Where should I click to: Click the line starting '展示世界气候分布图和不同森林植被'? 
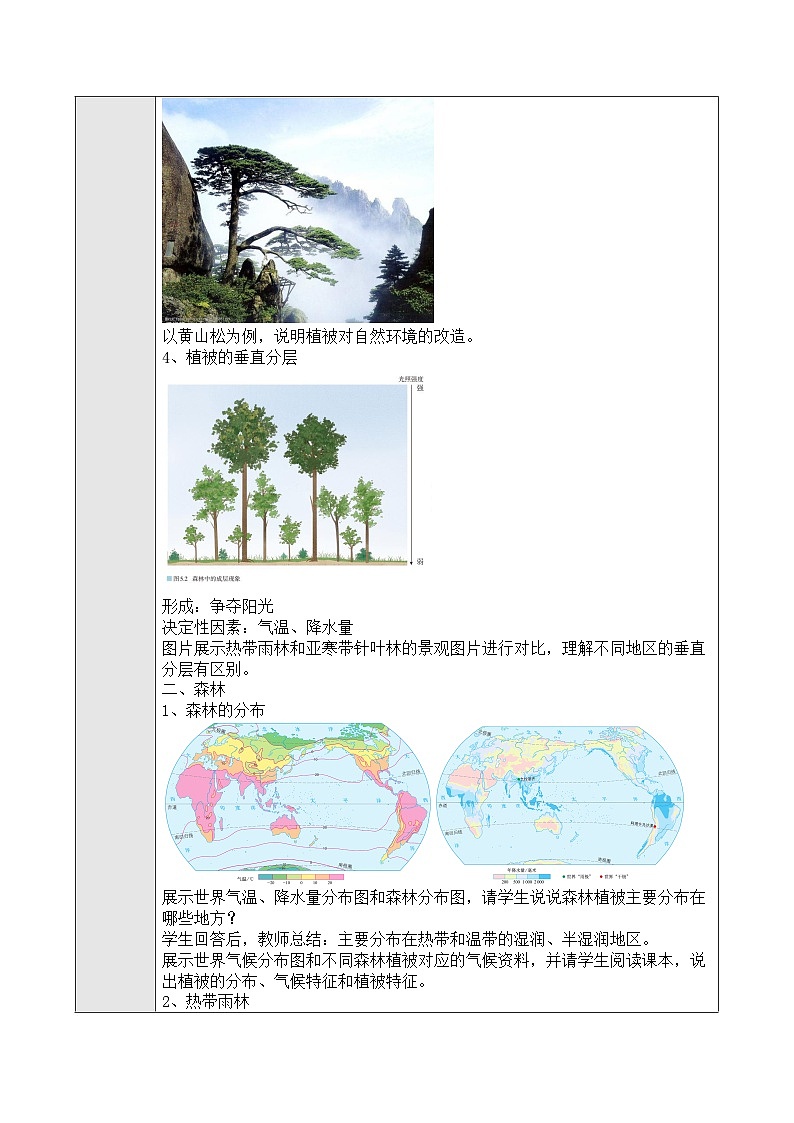pyautogui.click(x=434, y=960)
